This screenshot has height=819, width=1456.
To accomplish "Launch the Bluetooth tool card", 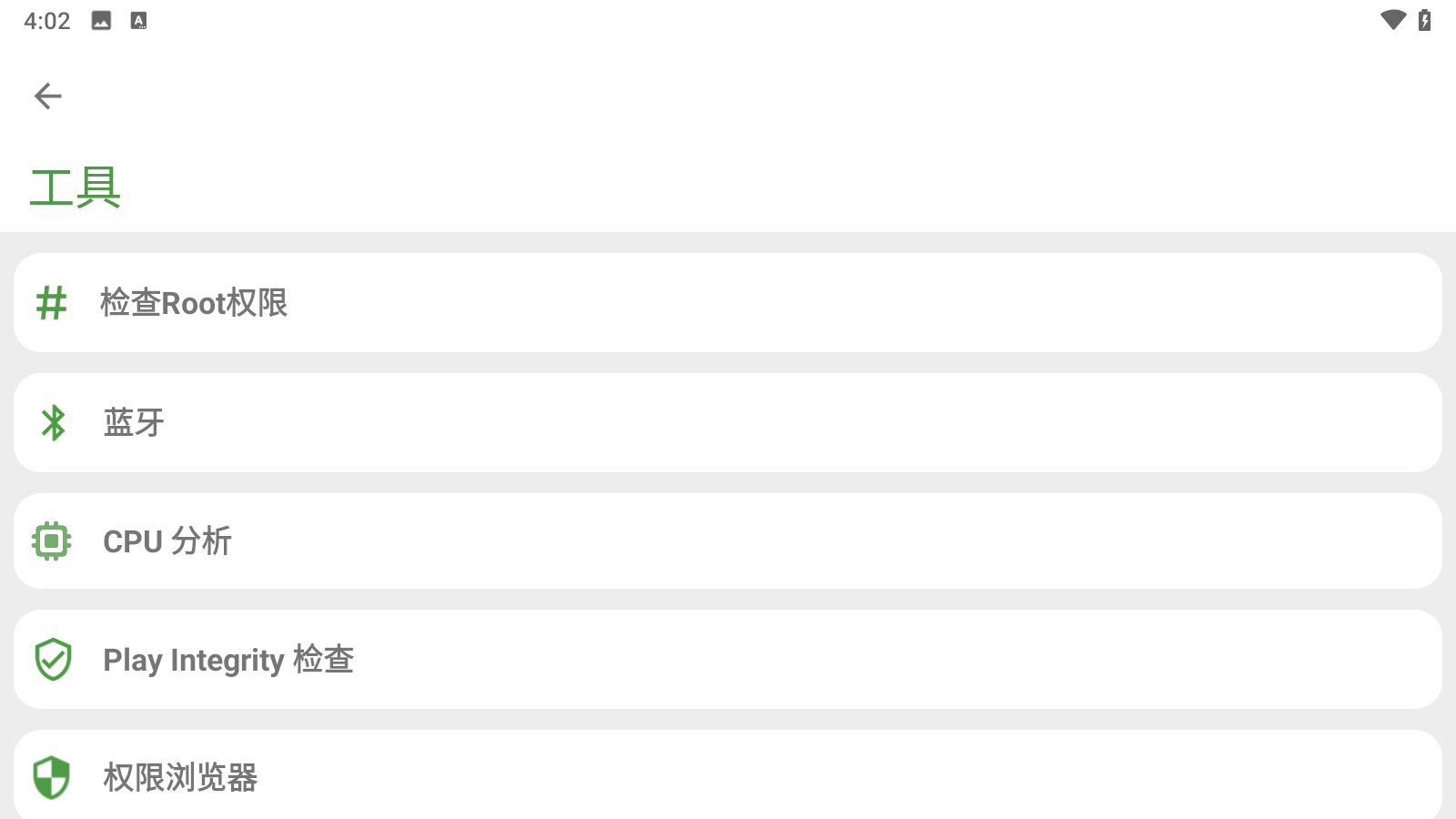I will tap(728, 422).
